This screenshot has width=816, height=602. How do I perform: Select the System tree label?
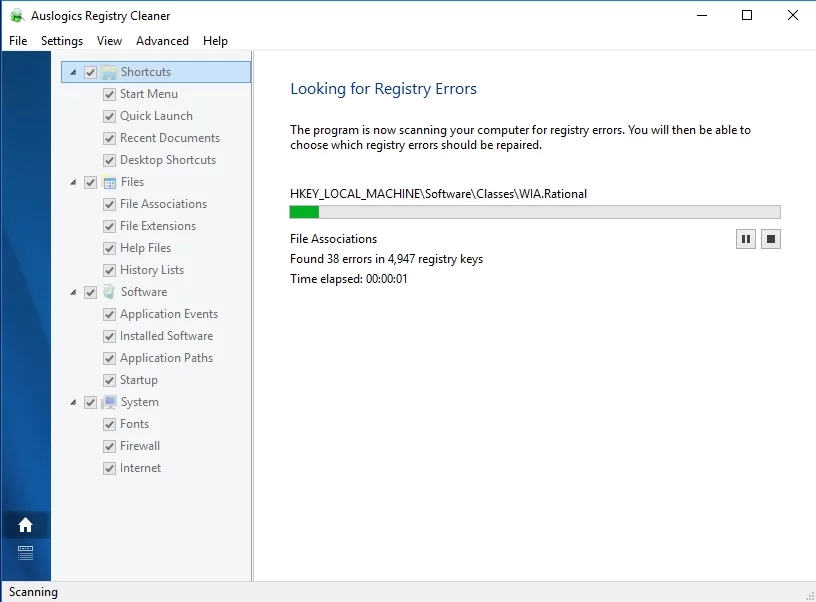coord(139,402)
